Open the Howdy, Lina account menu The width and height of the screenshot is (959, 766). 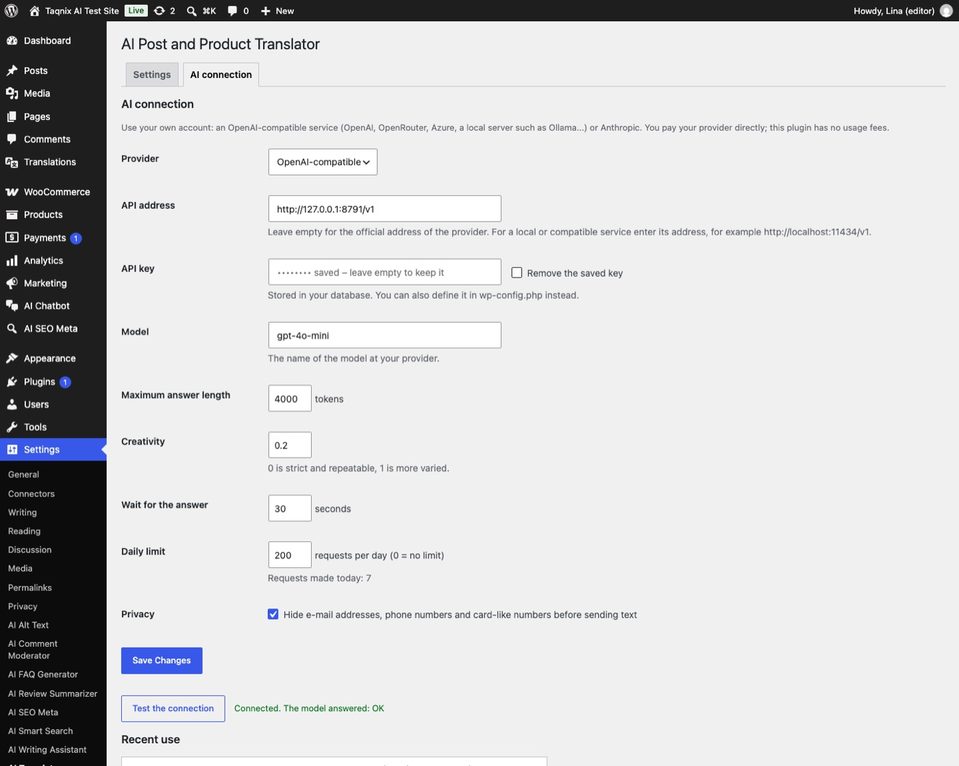[x=903, y=10]
